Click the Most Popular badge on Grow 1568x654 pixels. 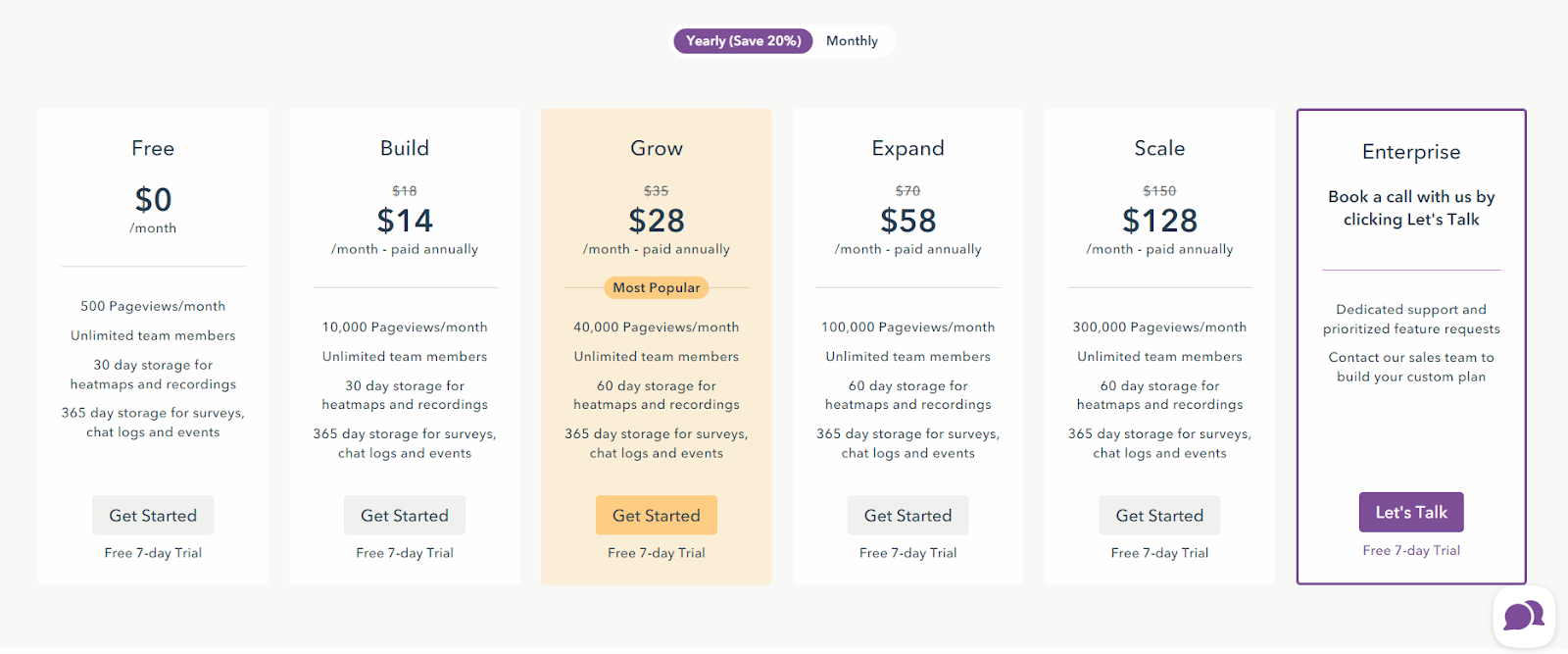[657, 287]
